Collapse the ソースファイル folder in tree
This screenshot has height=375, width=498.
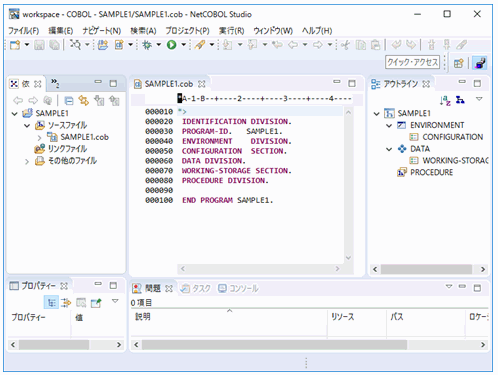point(27,126)
